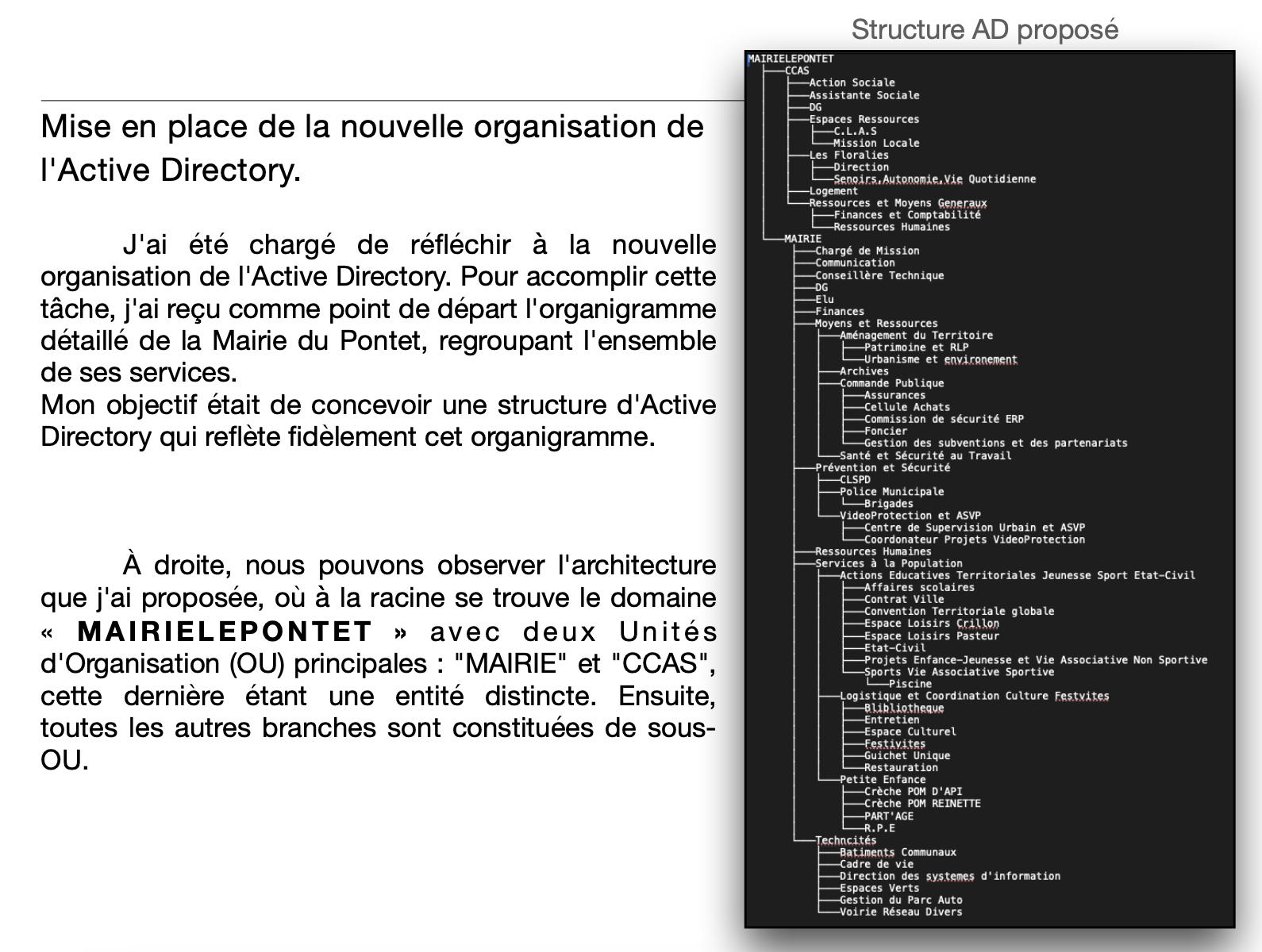1262x952 pixels.
Task: Click 'Centre de Supervision Urbain et ASVP'
Action: (x=975, y=528)
